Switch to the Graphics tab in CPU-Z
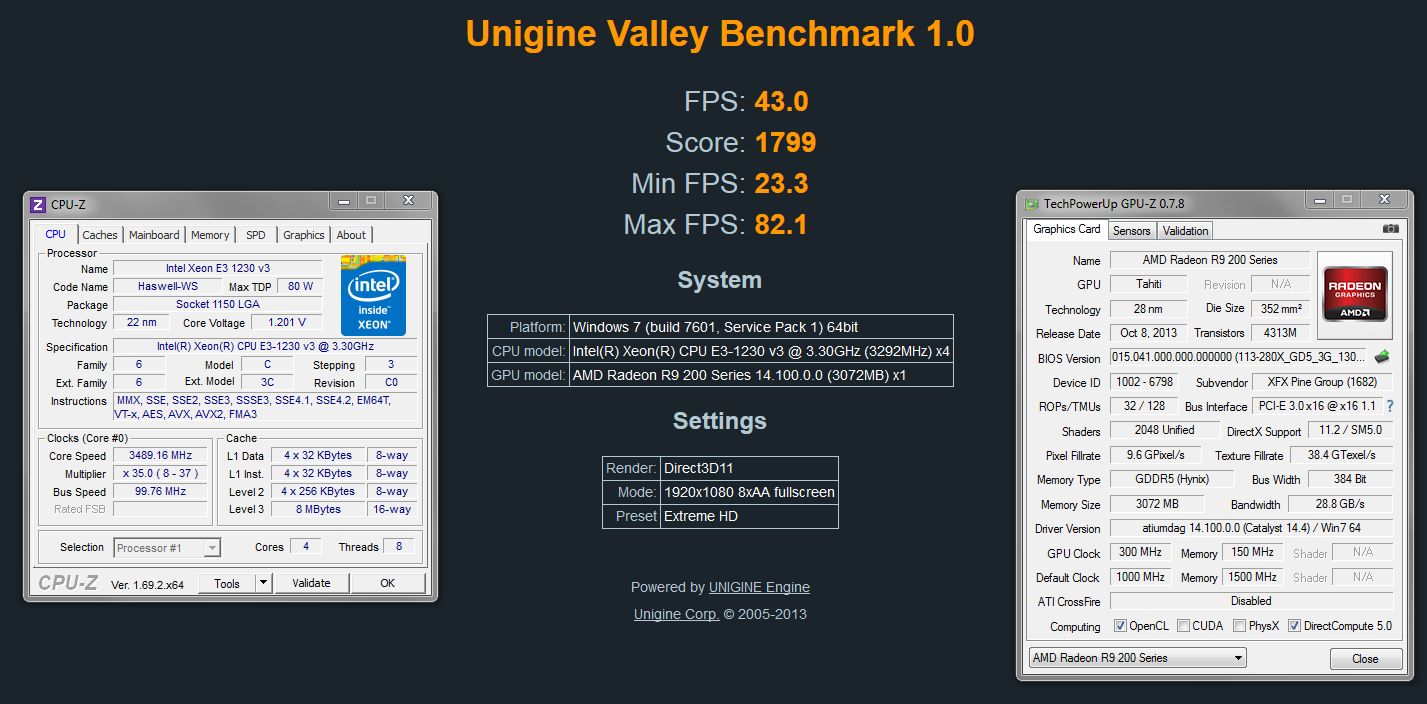 304,235
